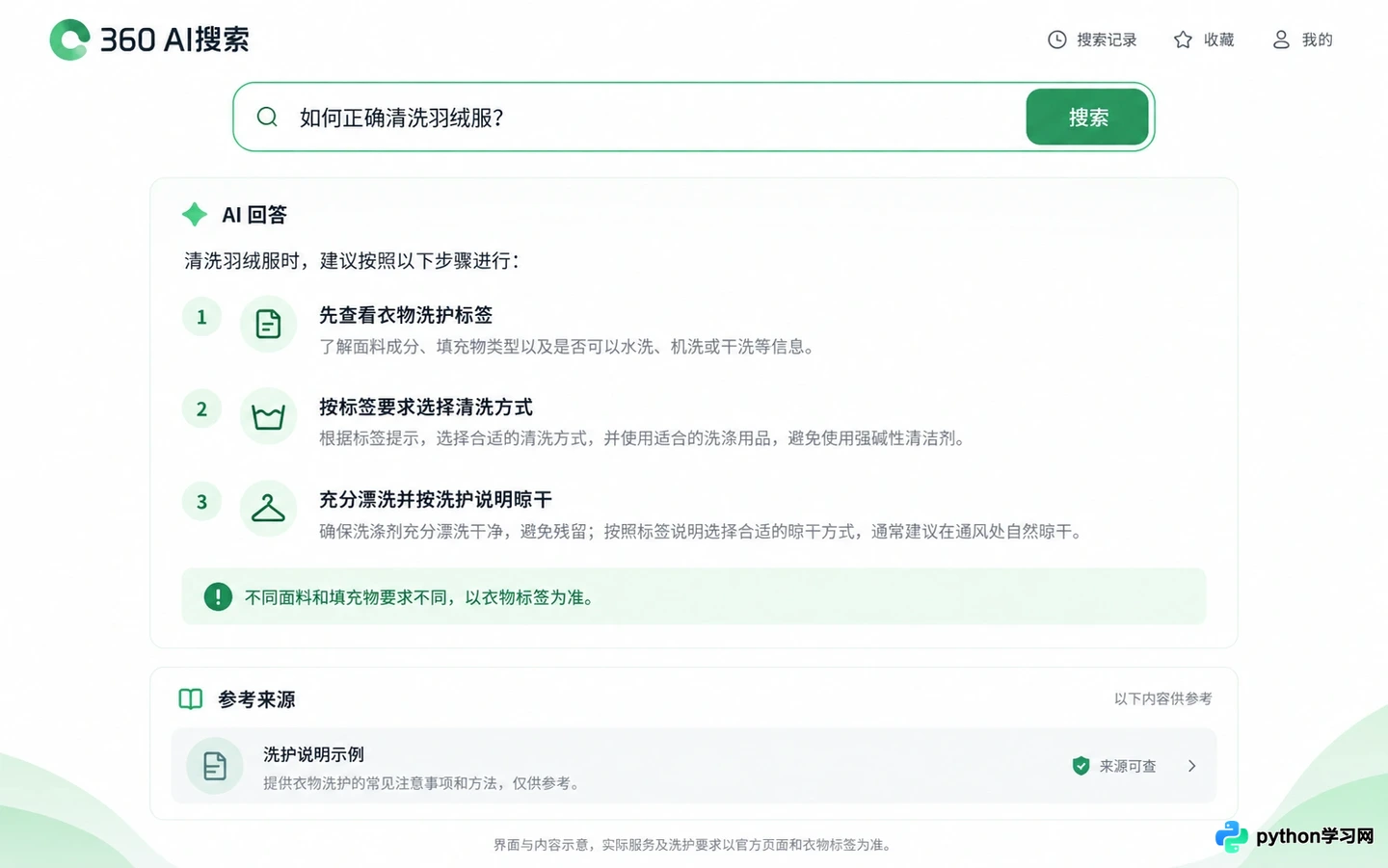Click the user profile icon beside 我的

[1281, 39]
